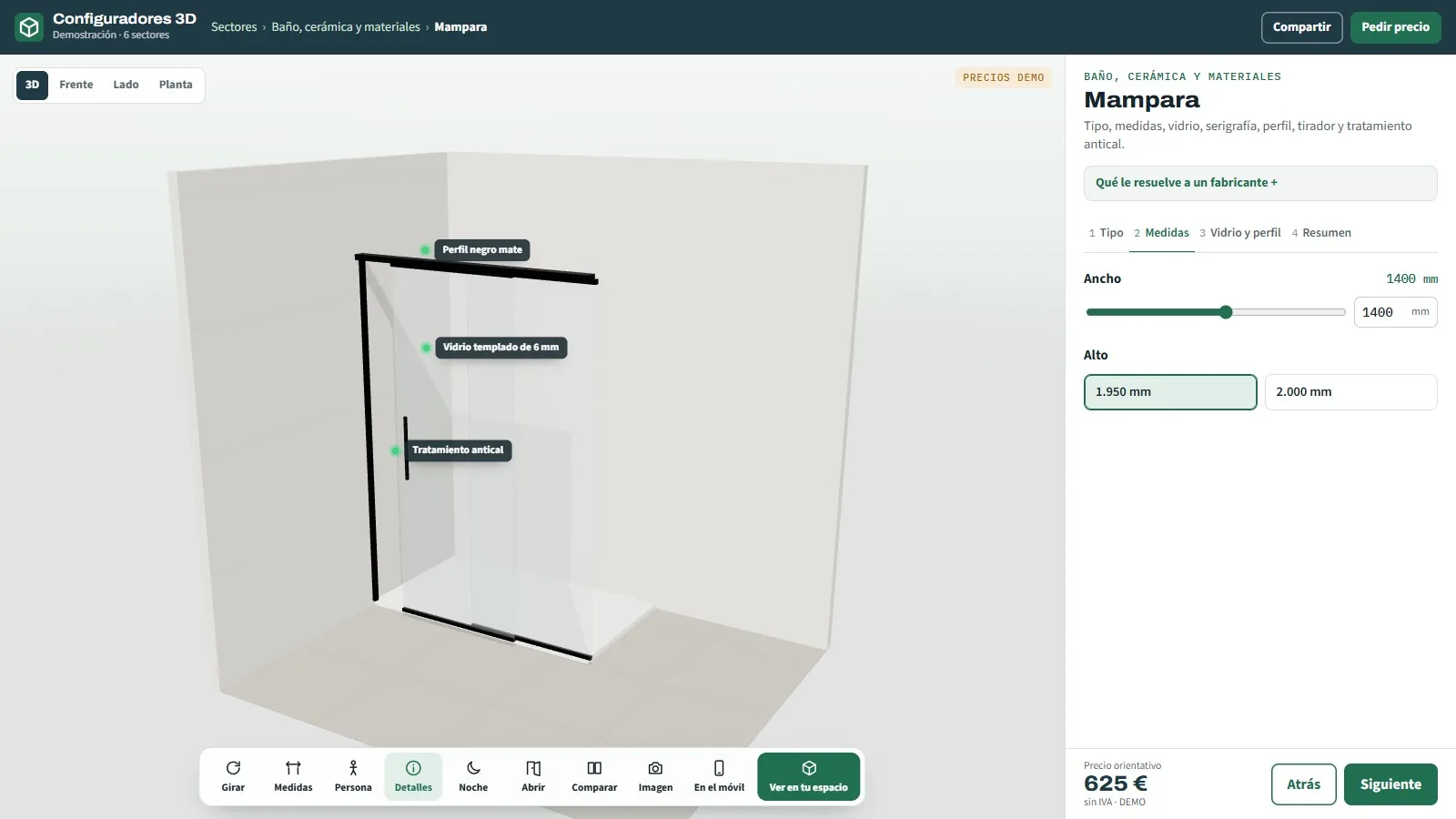Switch to the Lado view
The image size is (1456, 819).
(126, 85)
